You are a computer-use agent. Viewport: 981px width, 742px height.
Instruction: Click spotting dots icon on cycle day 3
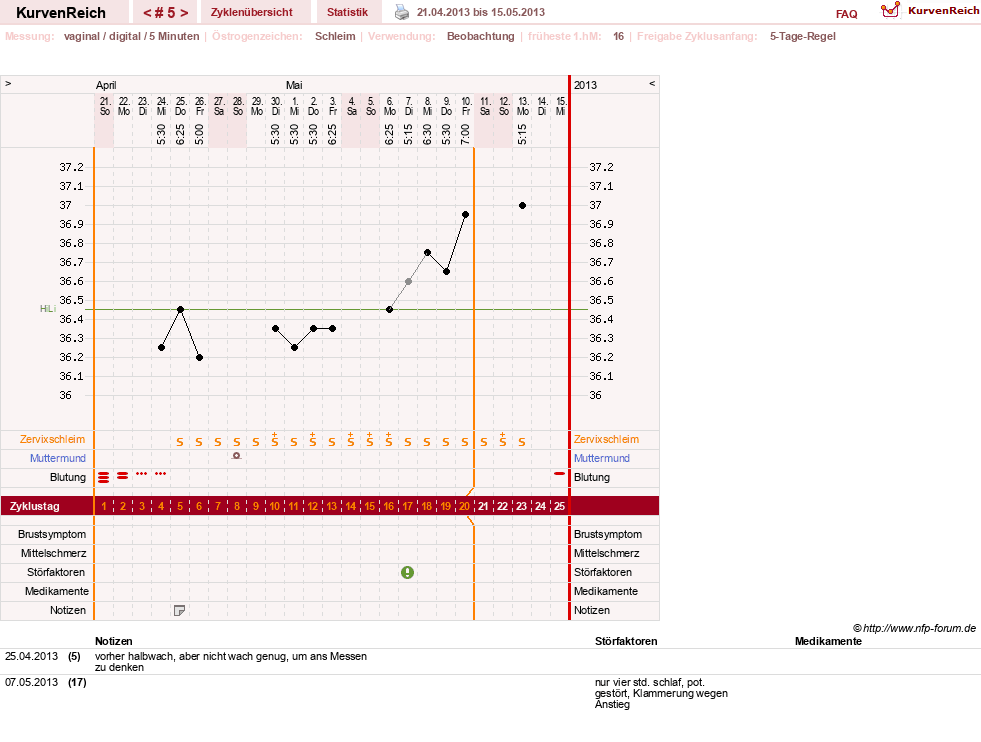[141, 474]
